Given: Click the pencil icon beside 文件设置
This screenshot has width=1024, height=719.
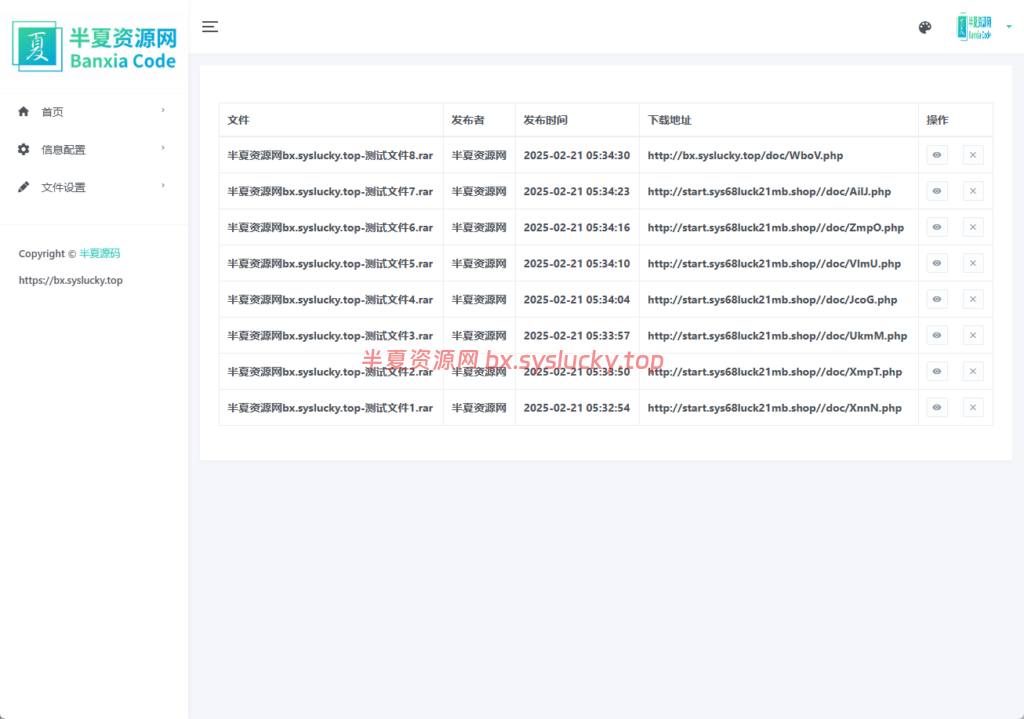Looking at the screenshot, I should click(x=24, y=187).
